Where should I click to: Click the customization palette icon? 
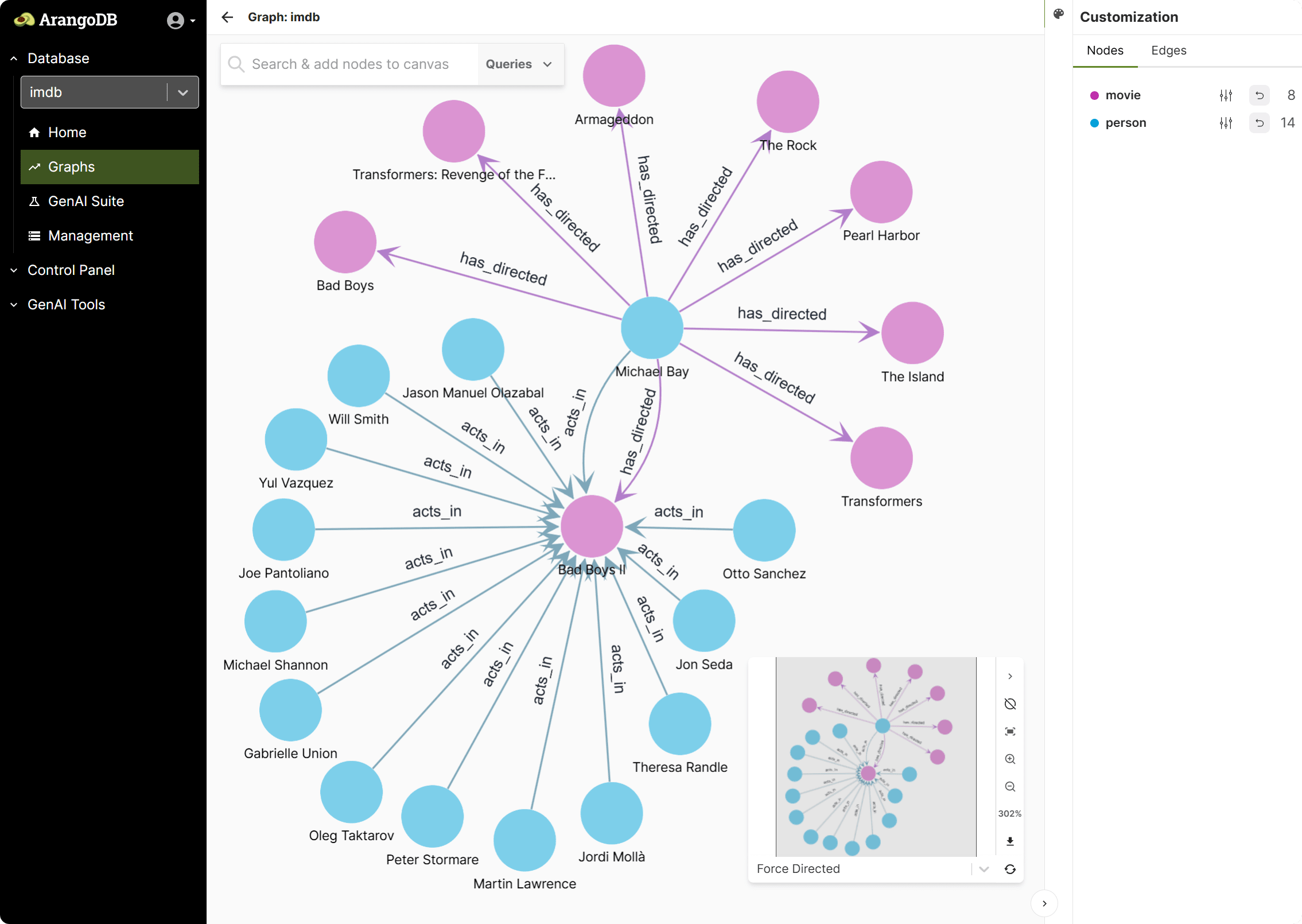[x=1059, y=14]
